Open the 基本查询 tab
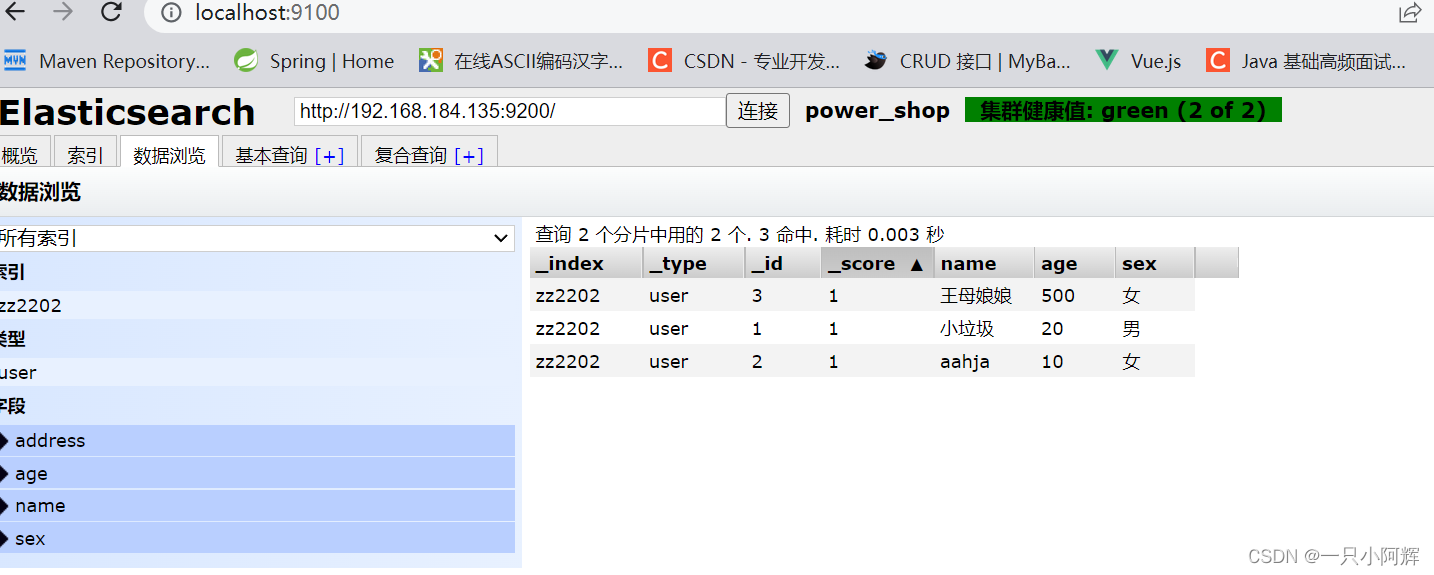1434x575 pixels. (x=271, y=156)
